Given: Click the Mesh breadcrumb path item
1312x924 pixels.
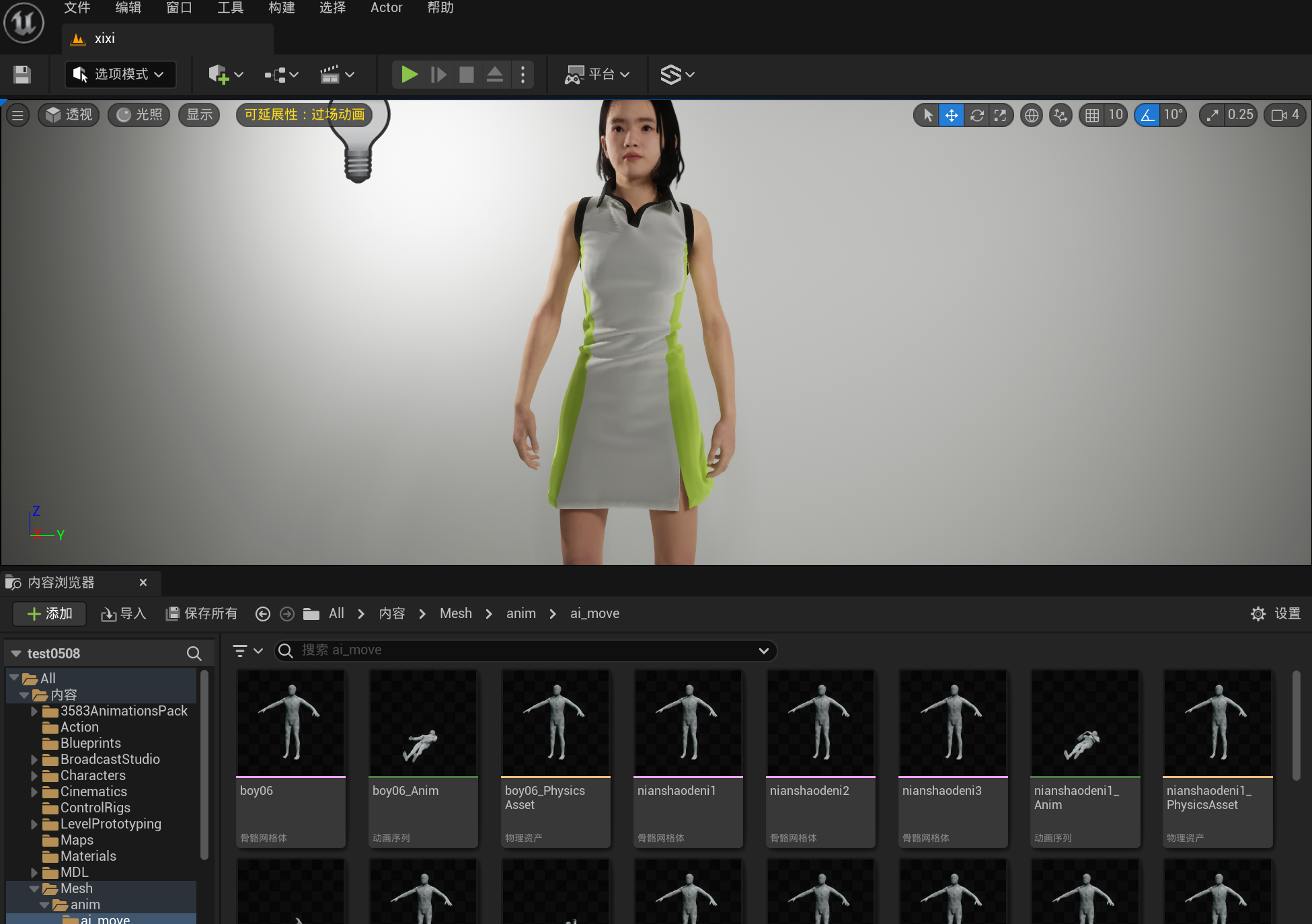Looking at the screenshot, I should point(456,613).
